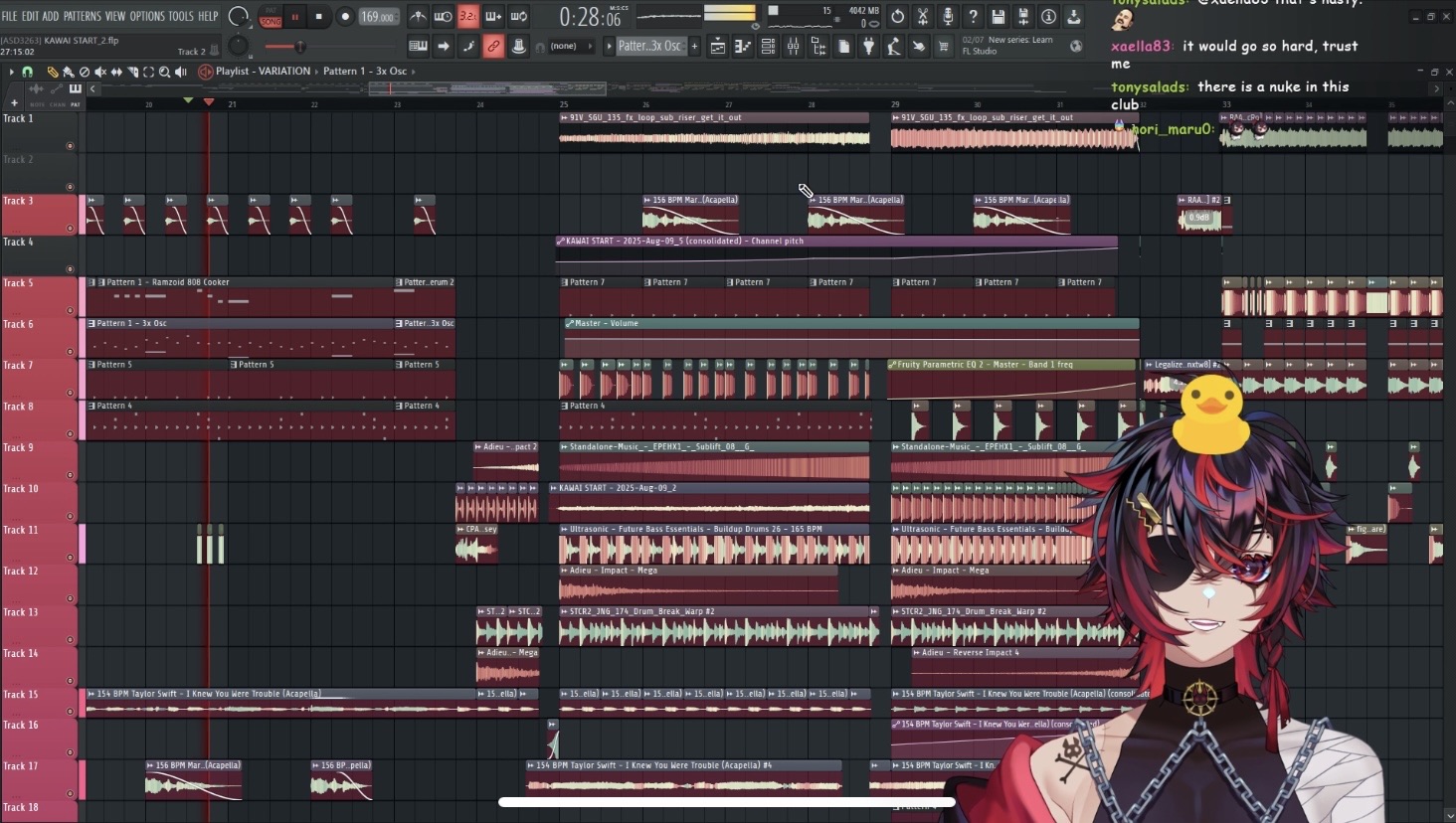Click the Undo history icon
This screenshot has width=1456, height=823.
pyautogui.click(x=897, y=16)
